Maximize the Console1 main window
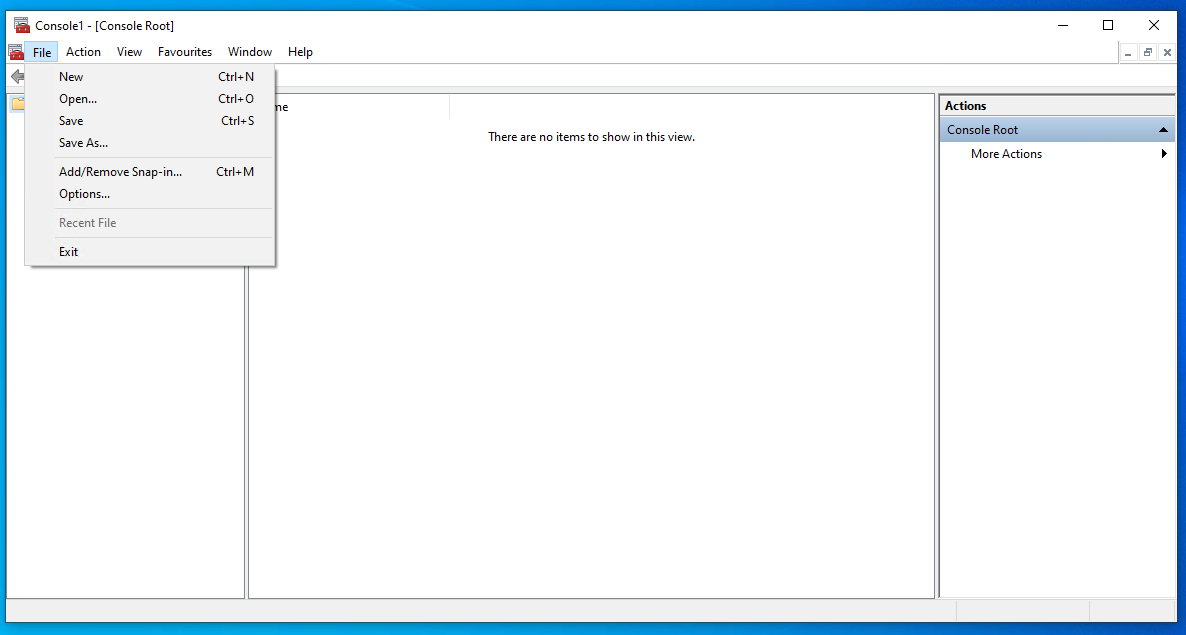 [x=1107, y=25]
